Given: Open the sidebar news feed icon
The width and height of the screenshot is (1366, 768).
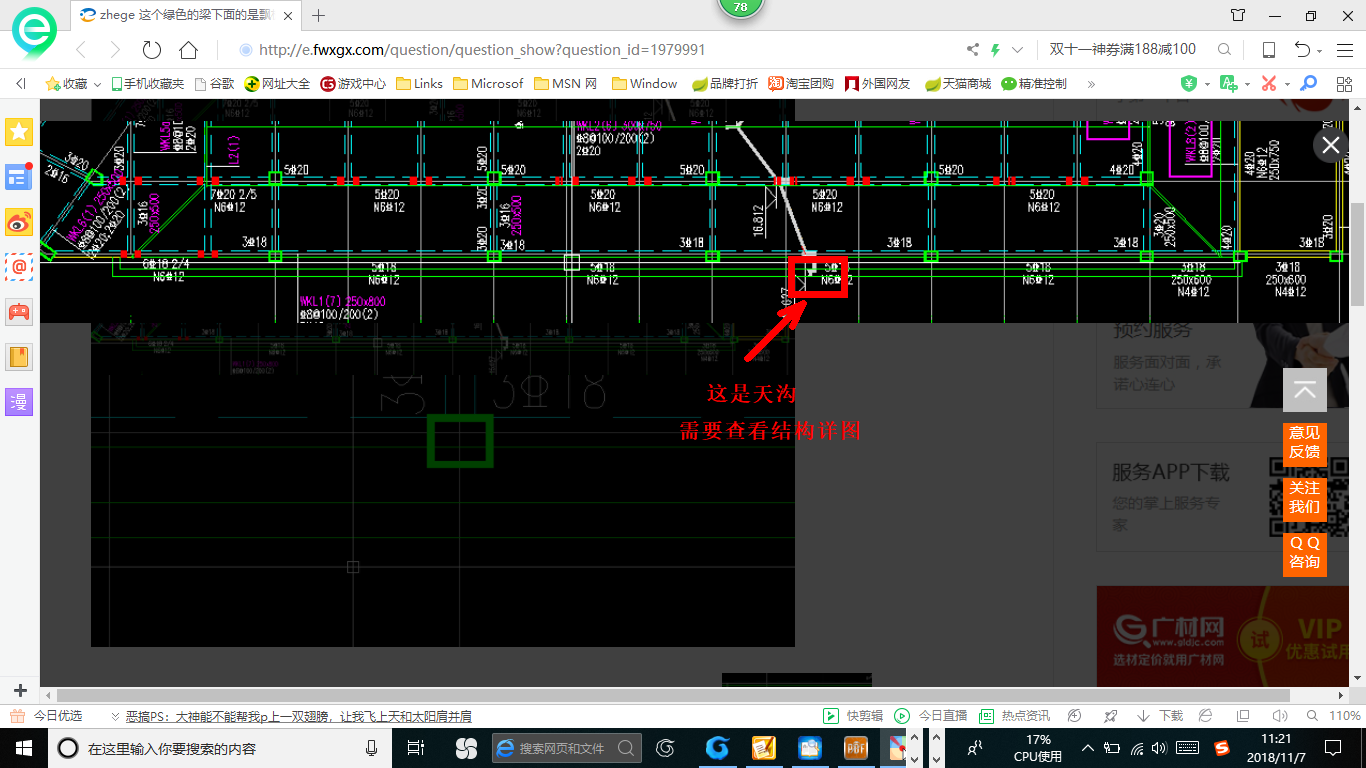Looking at the screenshot, I should [20, 177].
